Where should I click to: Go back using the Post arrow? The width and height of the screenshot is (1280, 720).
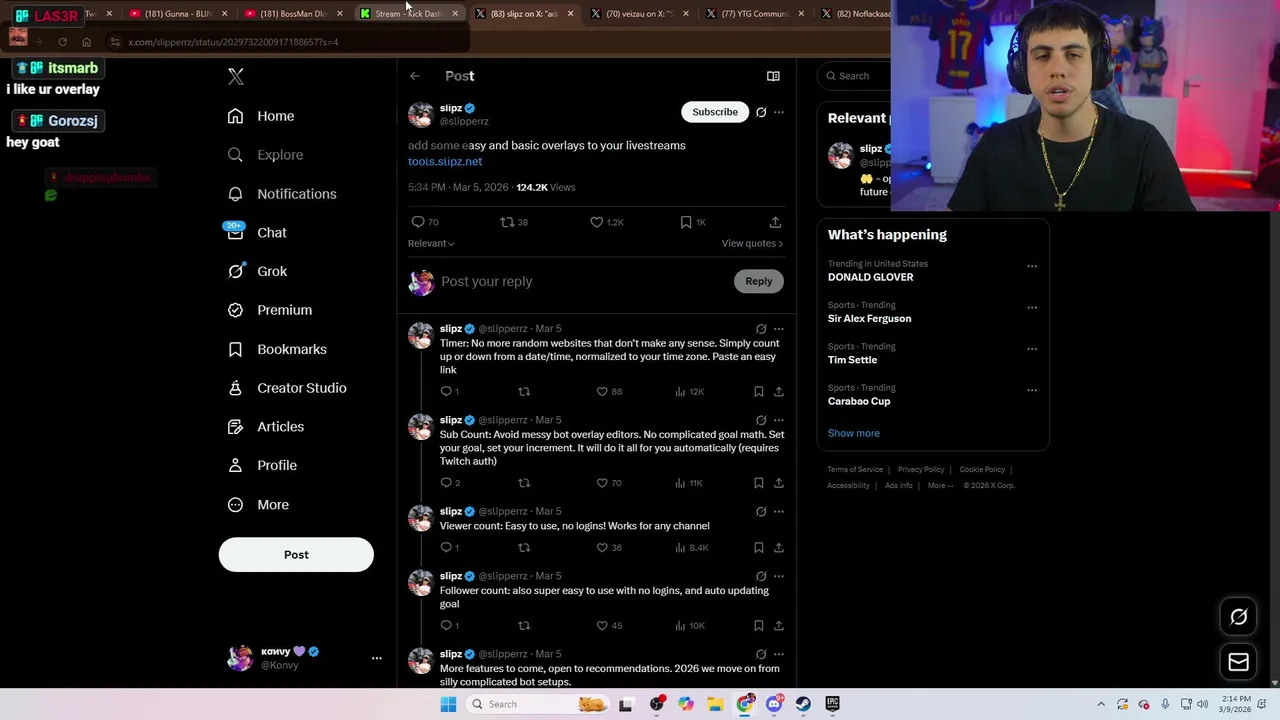tap(414, 76)
